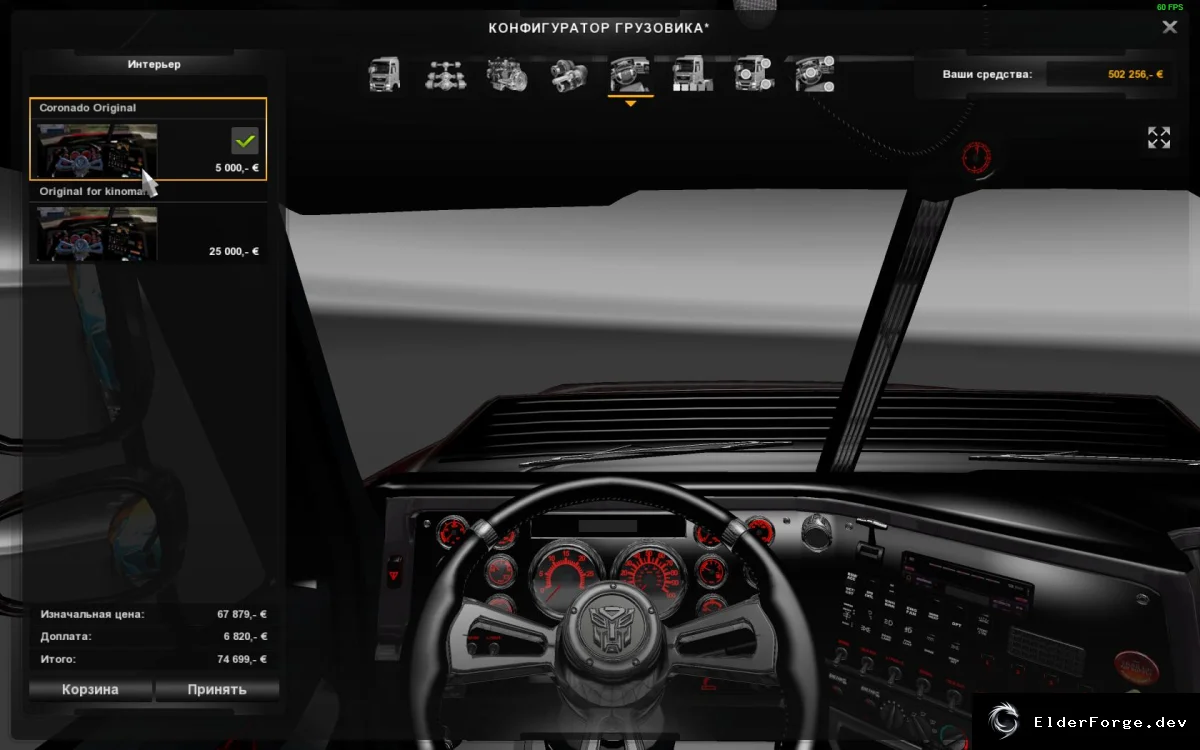The width and height of the screenshot is (1200, 750).
Task: Select the Coronado Original interior thumbnail
Action: tap(98, 150)
